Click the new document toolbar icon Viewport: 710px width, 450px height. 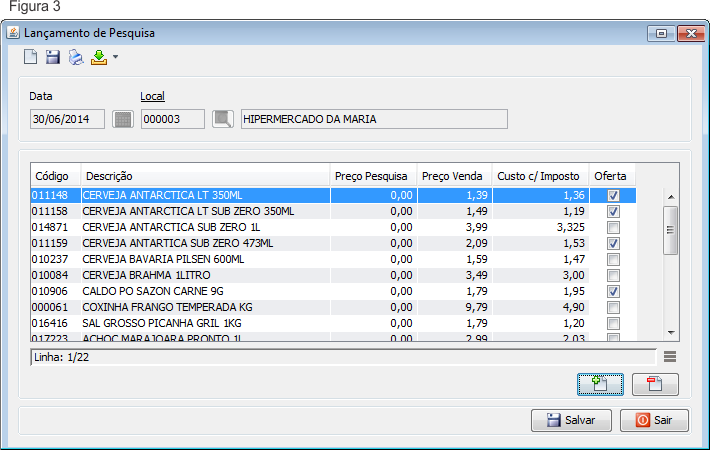tap(32, 58)
